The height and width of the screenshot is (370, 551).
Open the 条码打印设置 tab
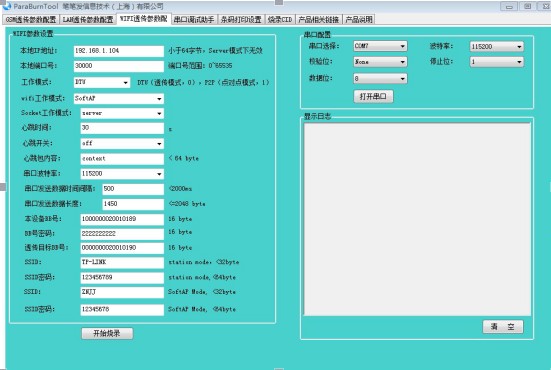click(x=241, y=19)
